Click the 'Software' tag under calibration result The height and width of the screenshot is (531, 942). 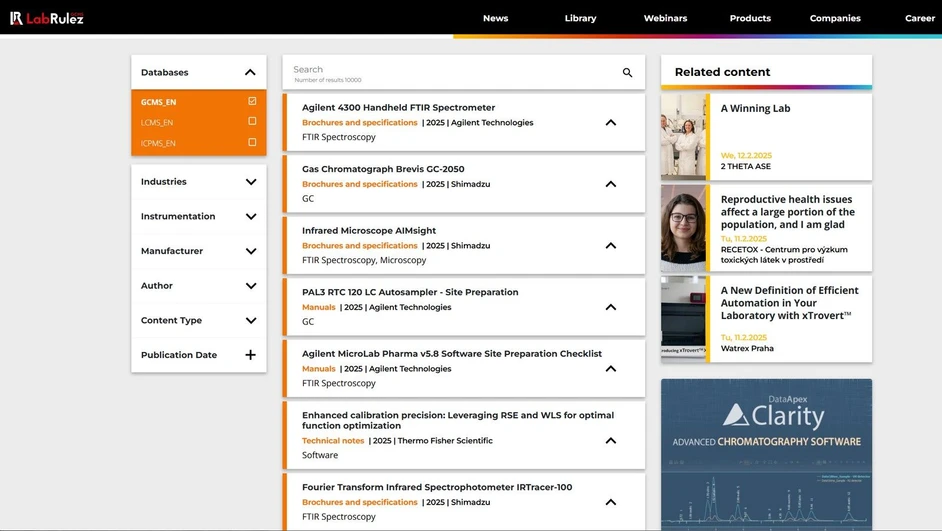pyautogui.click(x=320, y=455)
